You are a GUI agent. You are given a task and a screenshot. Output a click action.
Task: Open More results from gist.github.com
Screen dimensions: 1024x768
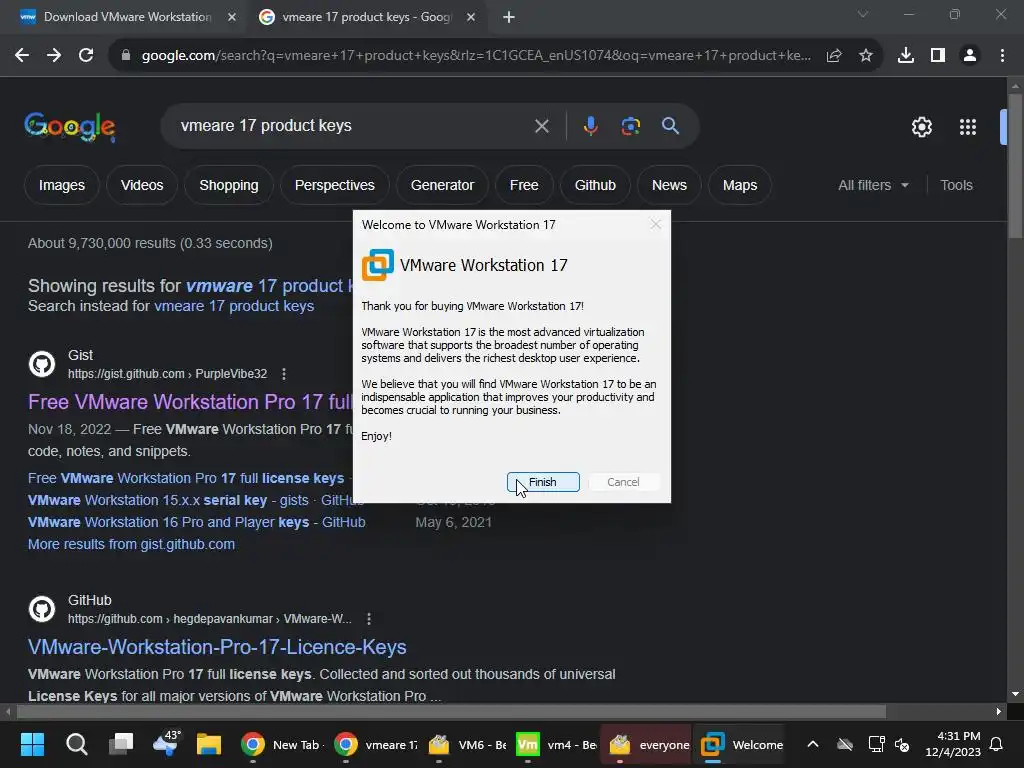coord(131,544)
